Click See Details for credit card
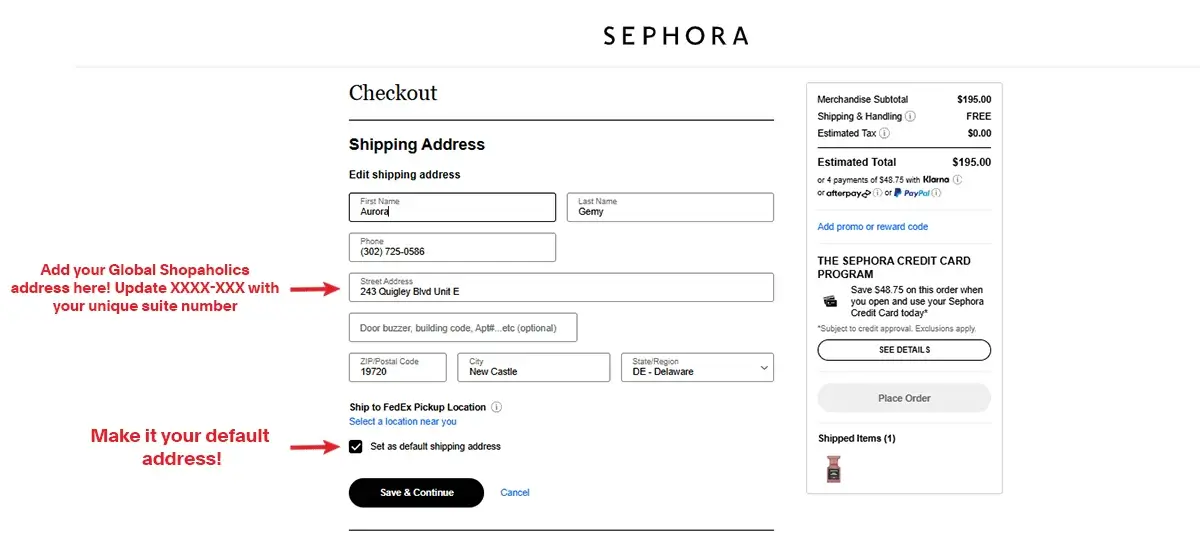The image size is (1200, 540). click(x=904, y=350)
